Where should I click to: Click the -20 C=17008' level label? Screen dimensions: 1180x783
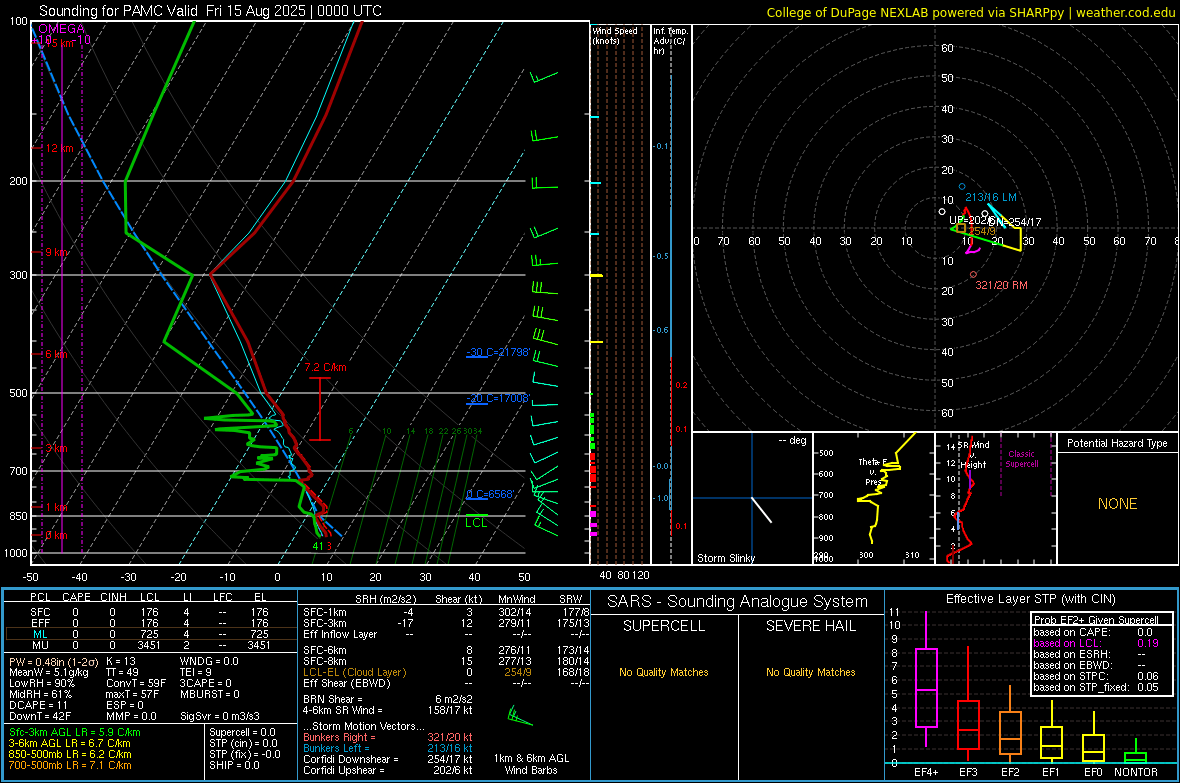(498, 398)
